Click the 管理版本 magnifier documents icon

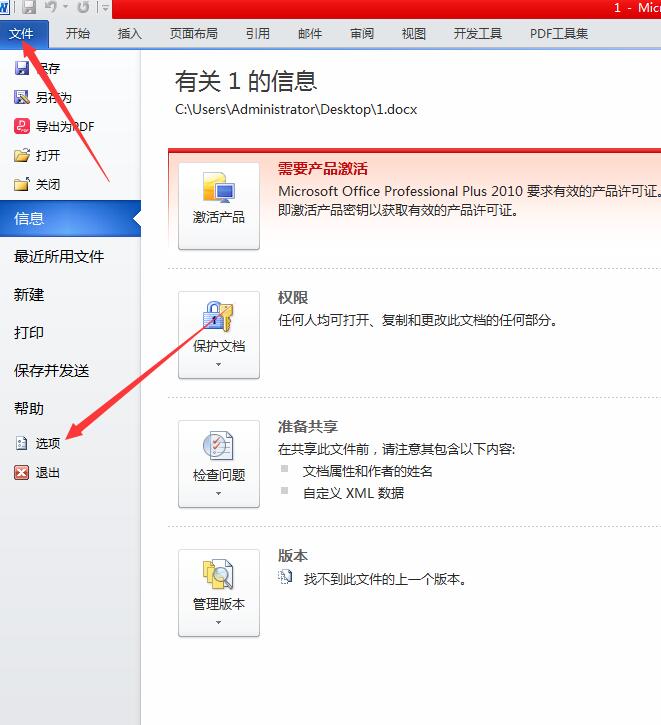pos(219,574)
